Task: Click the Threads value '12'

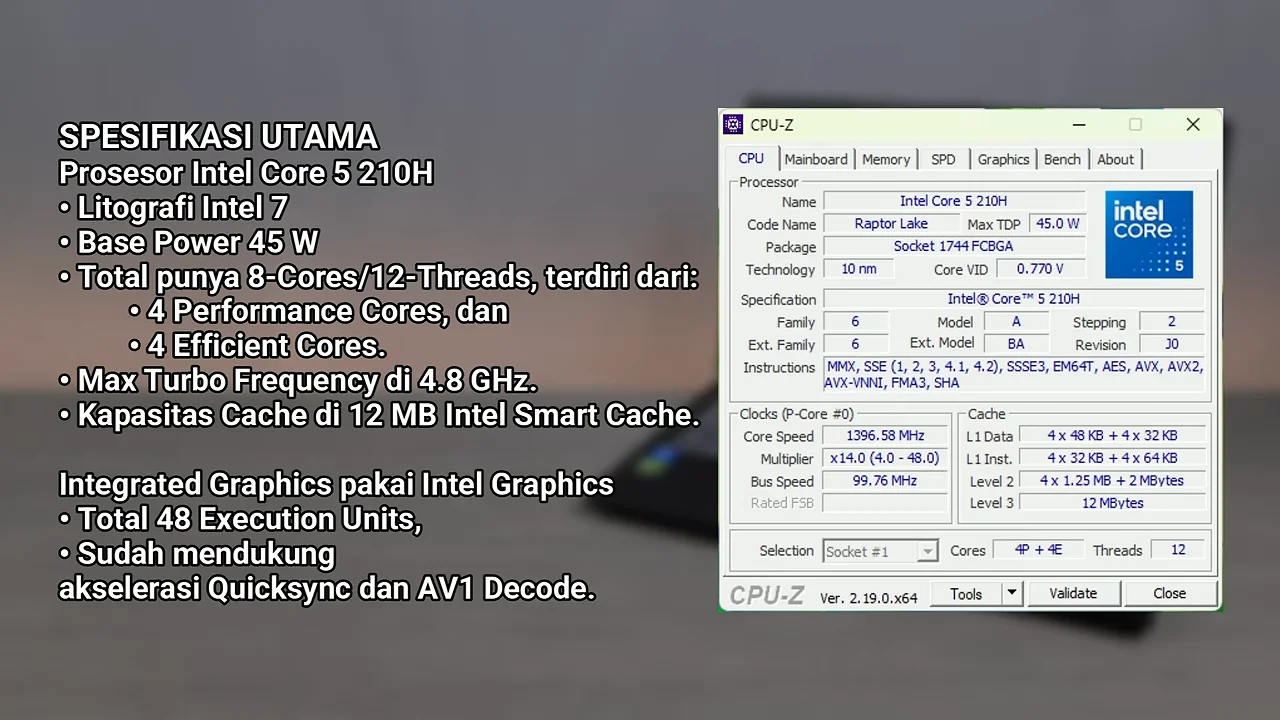Action: click(x=1178, y=550)
